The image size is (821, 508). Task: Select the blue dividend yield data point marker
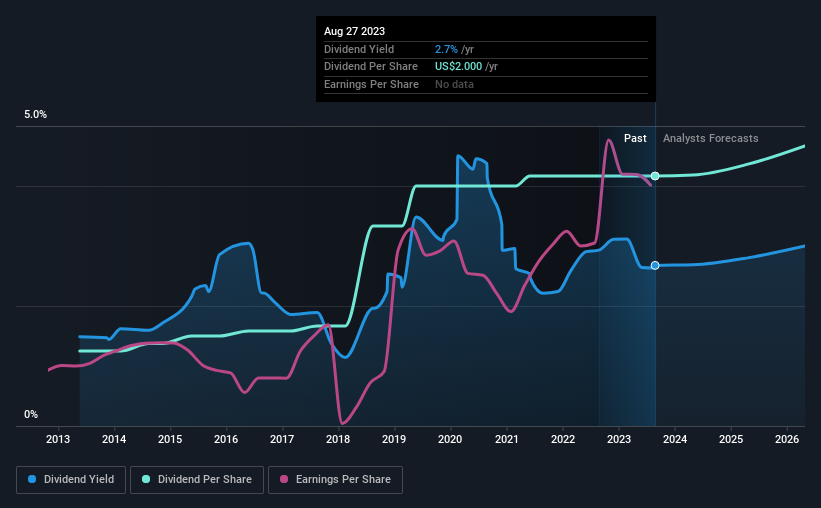click(655, 266)
